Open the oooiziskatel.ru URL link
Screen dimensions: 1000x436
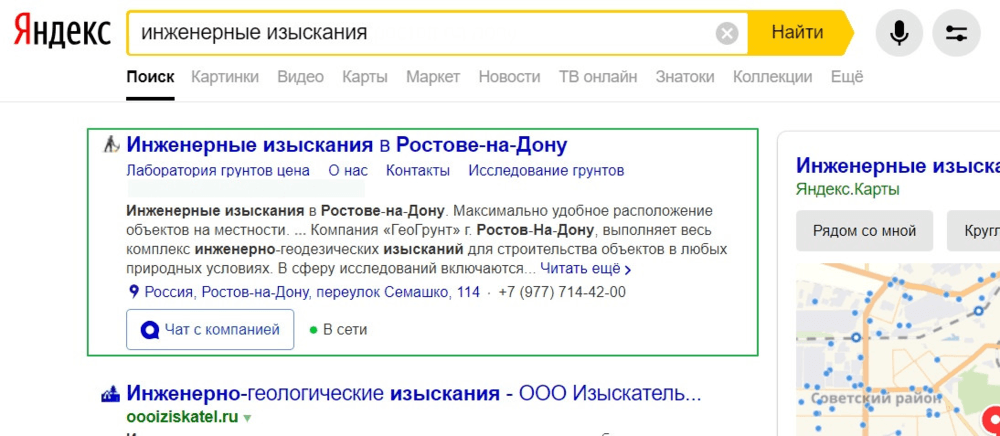point(182,418)
